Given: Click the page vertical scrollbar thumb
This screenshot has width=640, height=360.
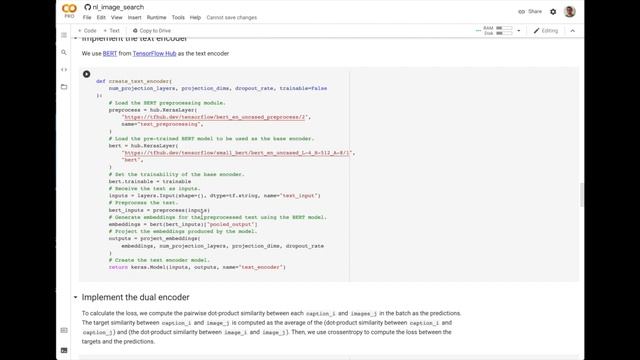Looking at the screenshot, I should pyautogui.click(x=581, y=195).
